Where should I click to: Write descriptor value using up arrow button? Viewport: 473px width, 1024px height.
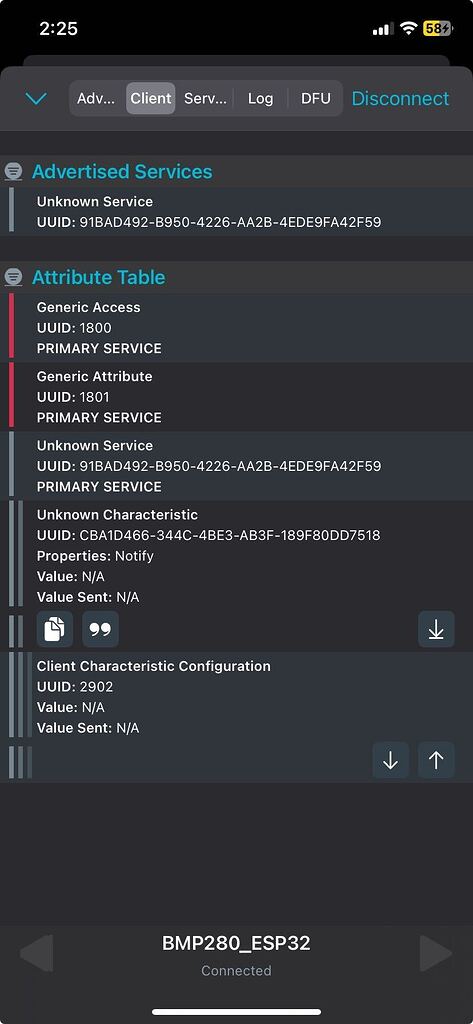click(x=436, y=760)
